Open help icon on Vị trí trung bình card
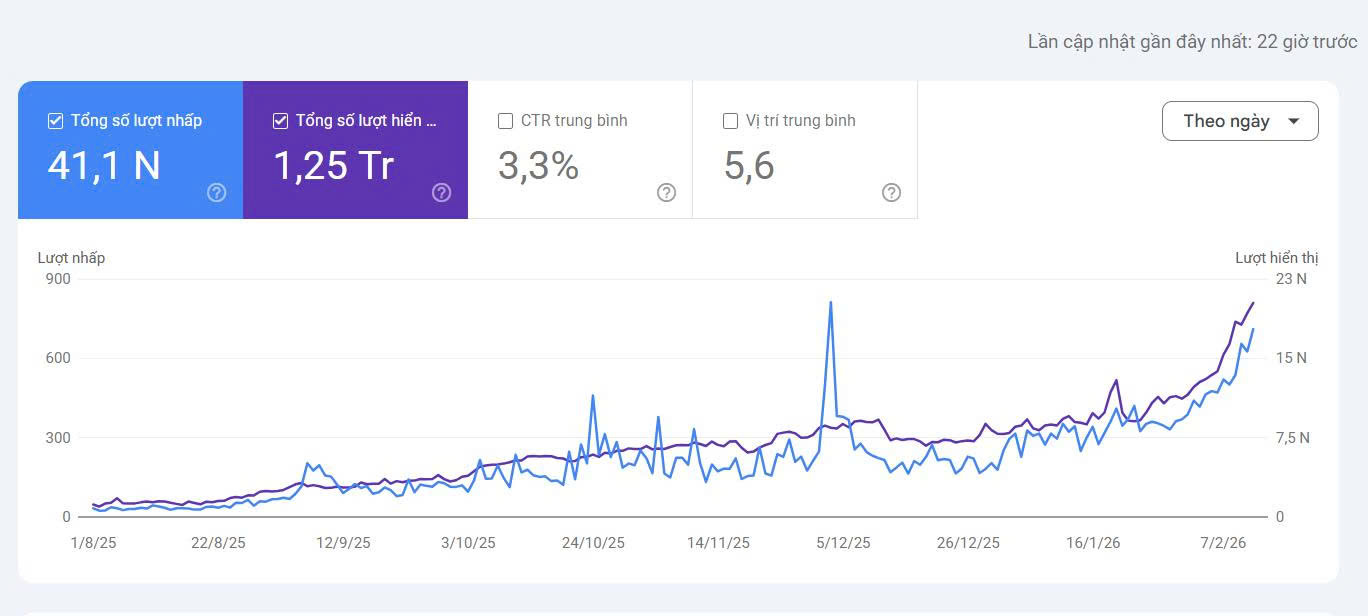 (x=891, y=193)
